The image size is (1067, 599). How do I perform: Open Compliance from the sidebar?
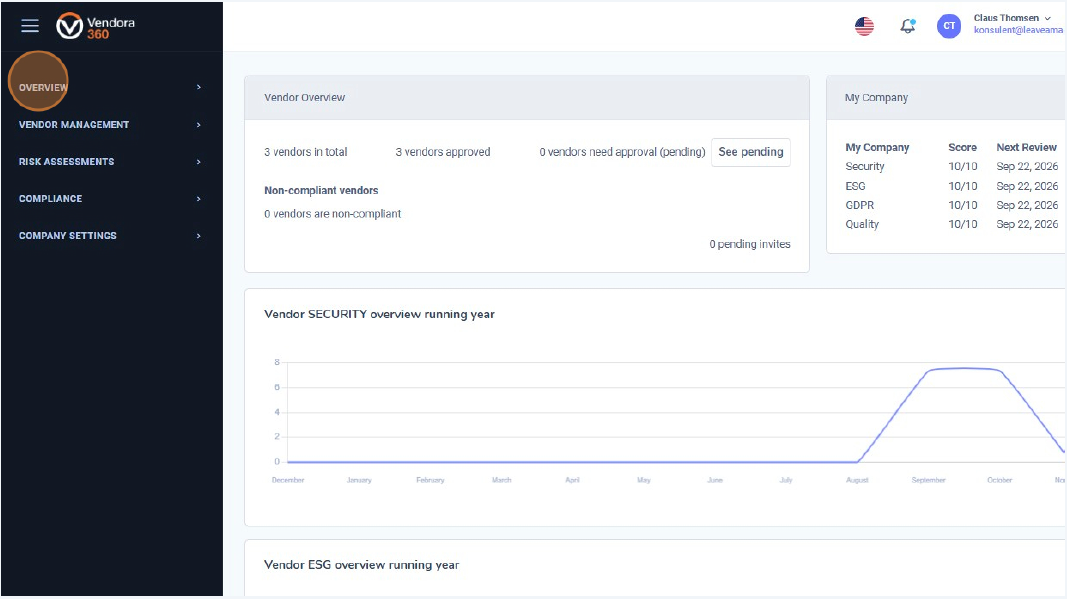tap(50, 198)
